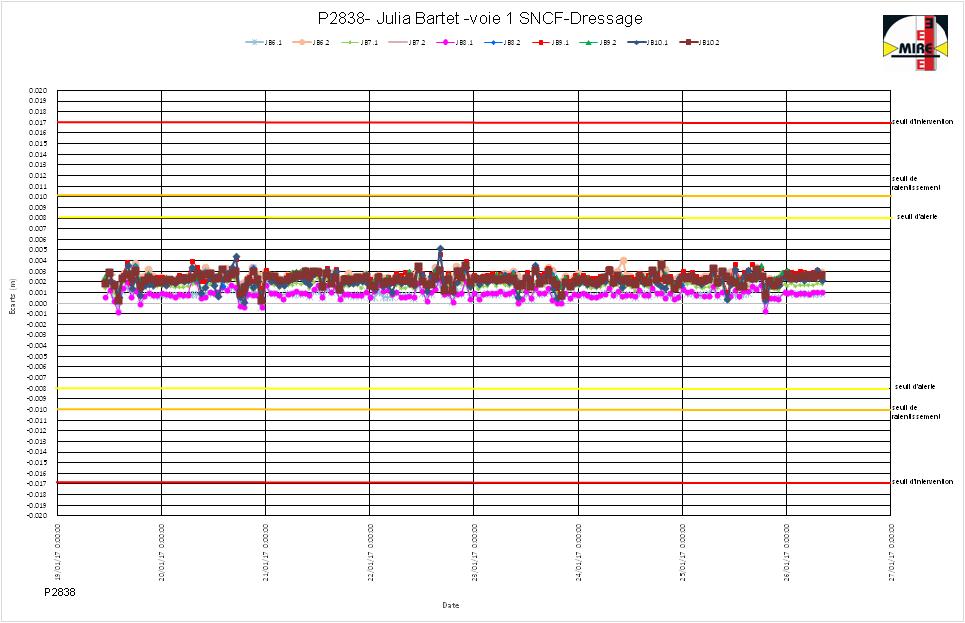
Task: Select the JB7.1 legend entry
Action: 359,42
